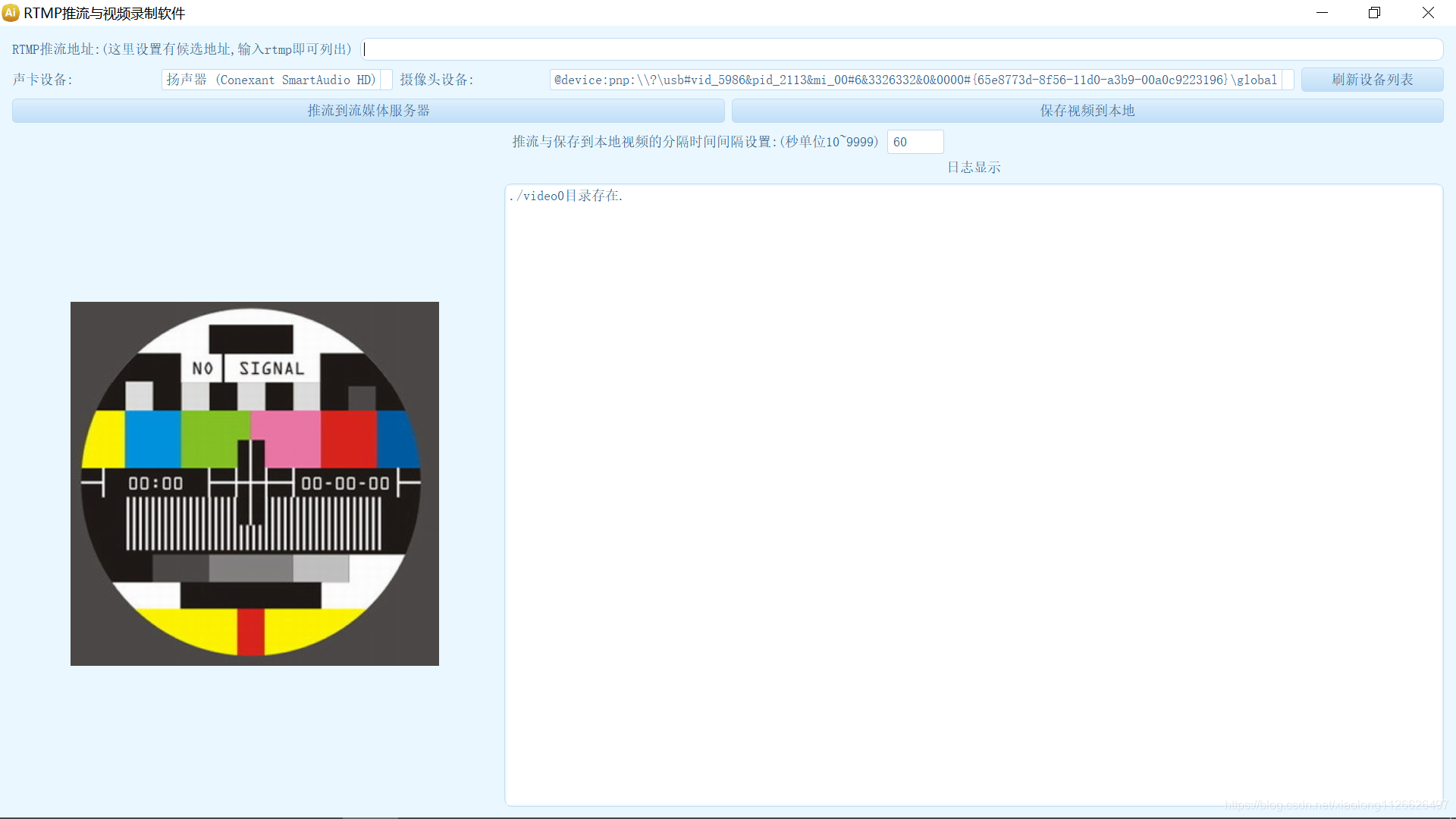Click the 摄像头设备 camera device label

coord(438,80)
